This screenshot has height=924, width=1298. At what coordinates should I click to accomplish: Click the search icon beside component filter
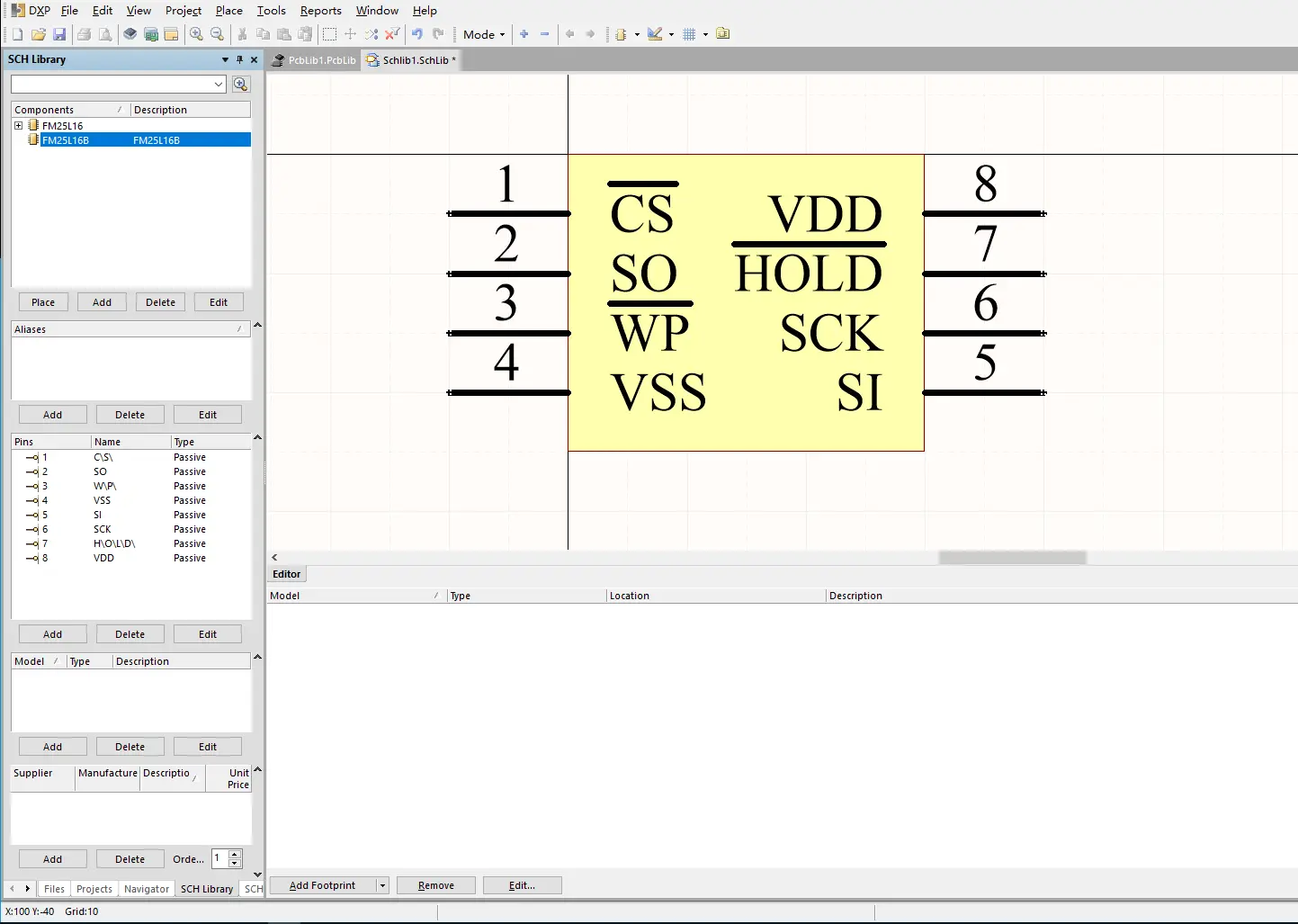240,84
